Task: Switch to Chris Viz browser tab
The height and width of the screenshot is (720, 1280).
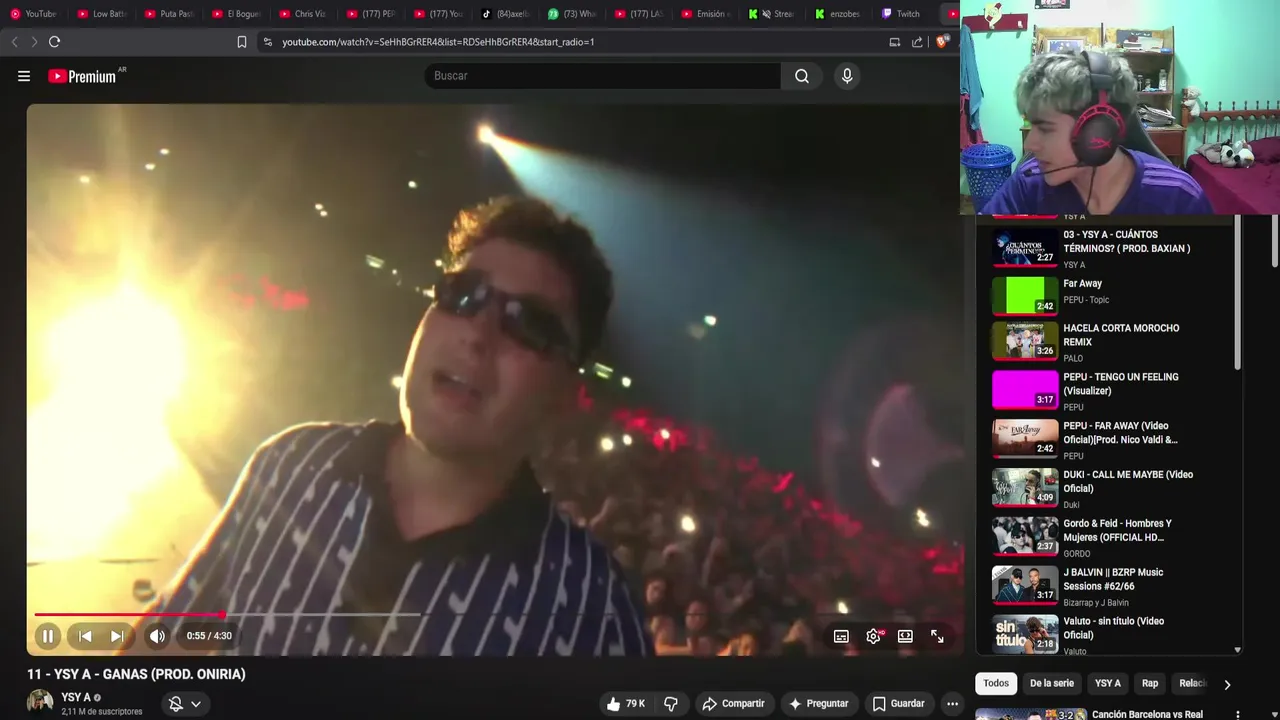Action: coord(303,14)
